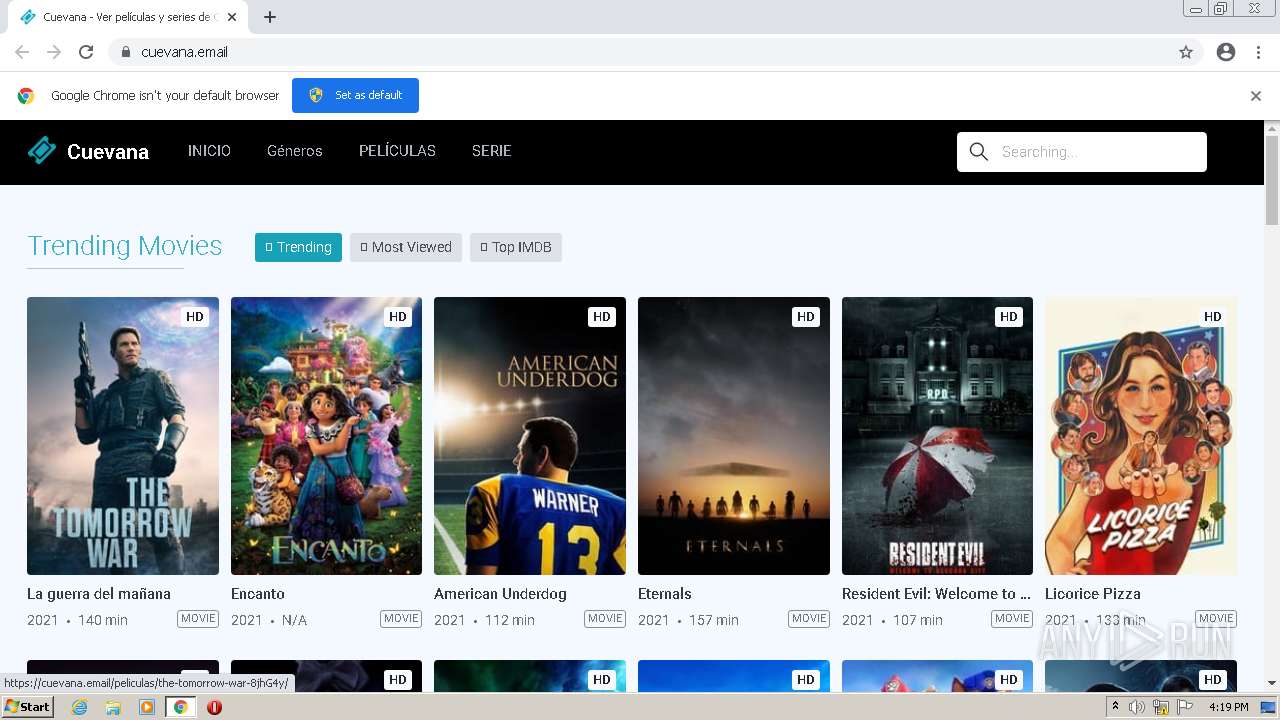This screenshot has height=720, width=1280.
Task: Click the taskbar clock showing 4:19 PM
Action: click(1228, 707)
